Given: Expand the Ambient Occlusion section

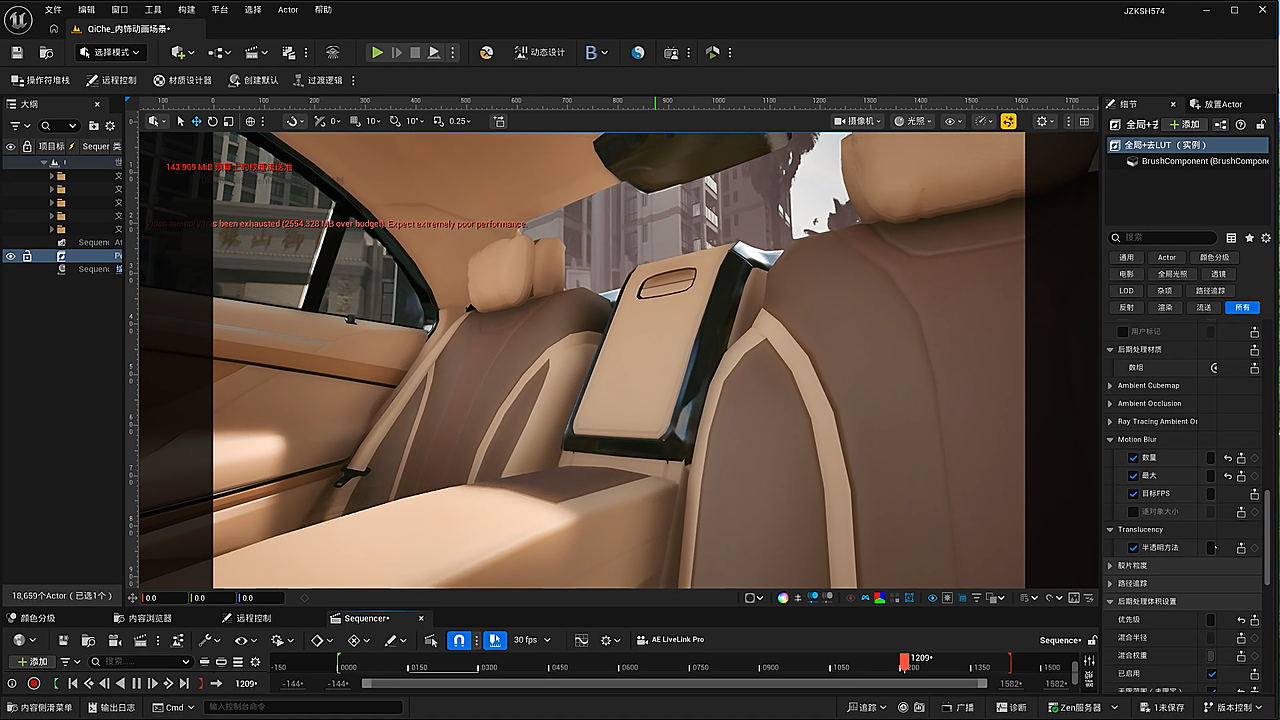Looking at the screenshot, I should [1110, 403].
